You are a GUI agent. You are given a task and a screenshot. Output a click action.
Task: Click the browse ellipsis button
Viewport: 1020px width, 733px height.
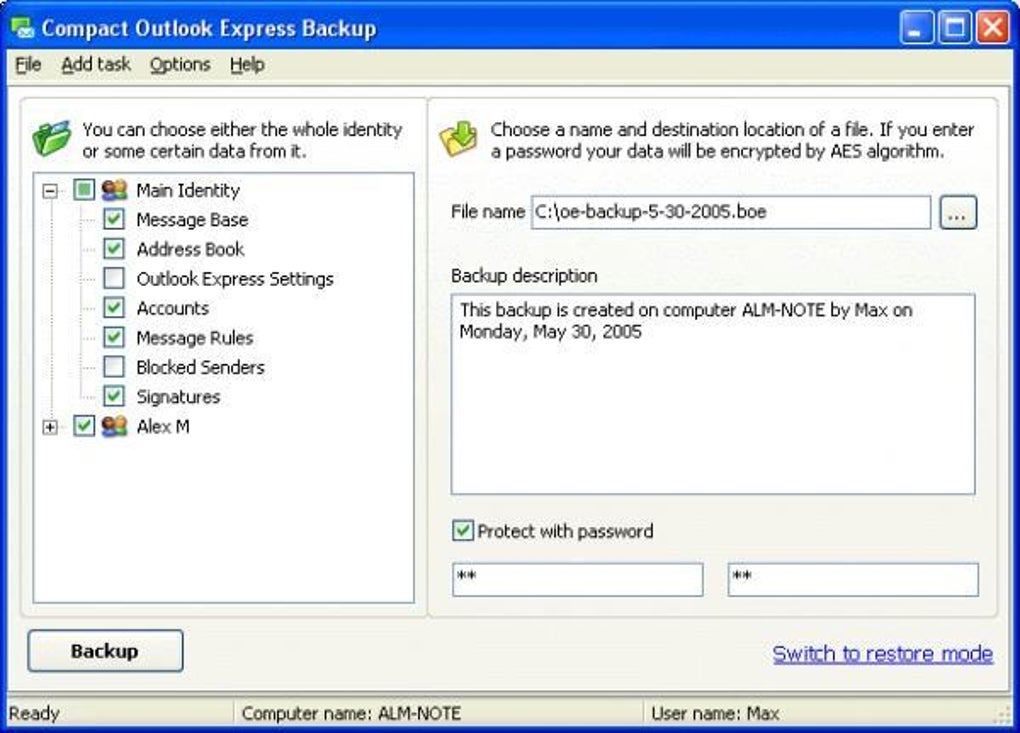[958, 212]
